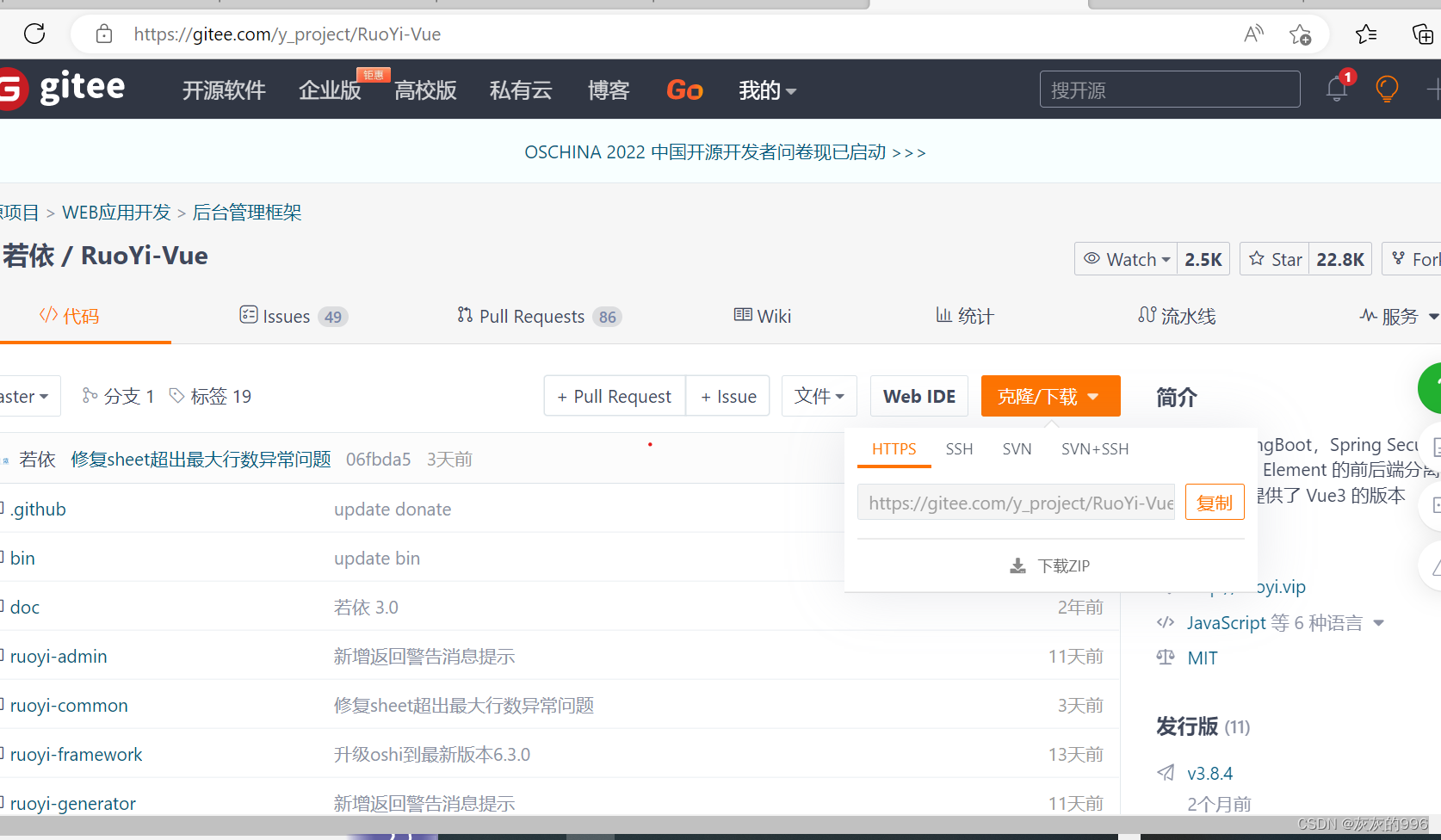The image size is (1441, 840).
Task: View site info via the address bar lock icon
Action: tap(104, 34)
